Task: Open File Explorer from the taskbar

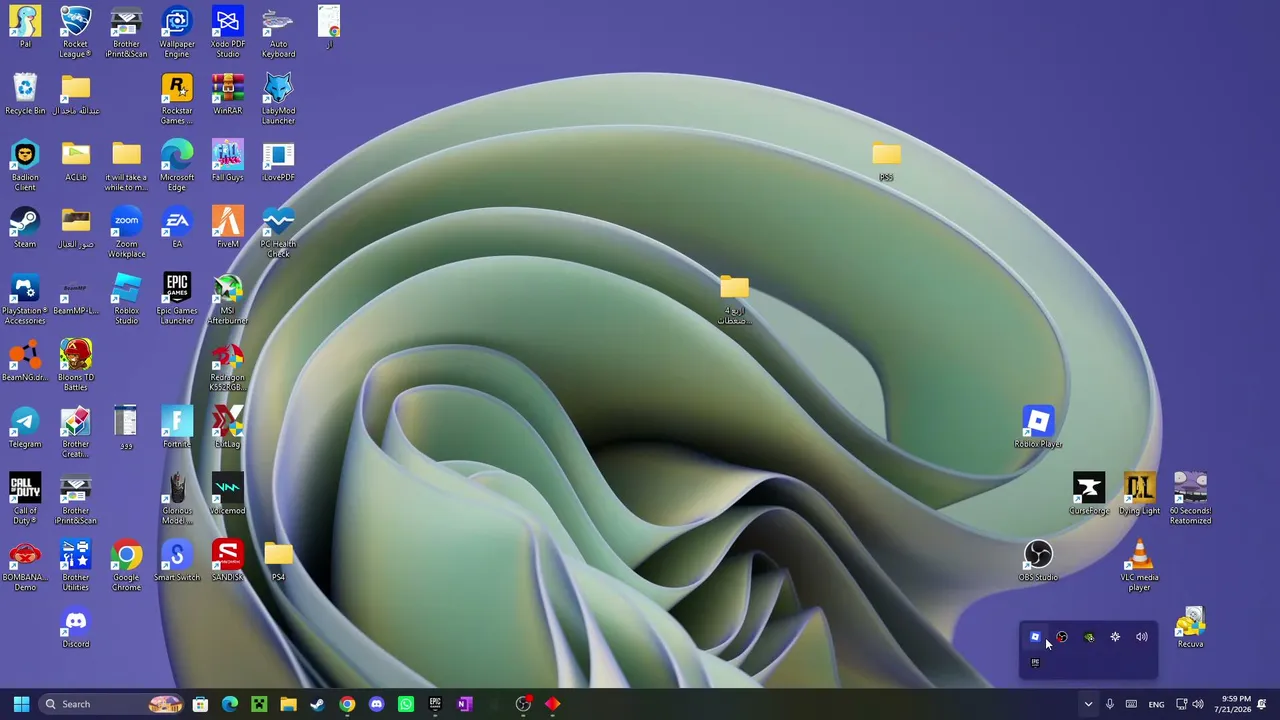Action: [x=288, y=704]
